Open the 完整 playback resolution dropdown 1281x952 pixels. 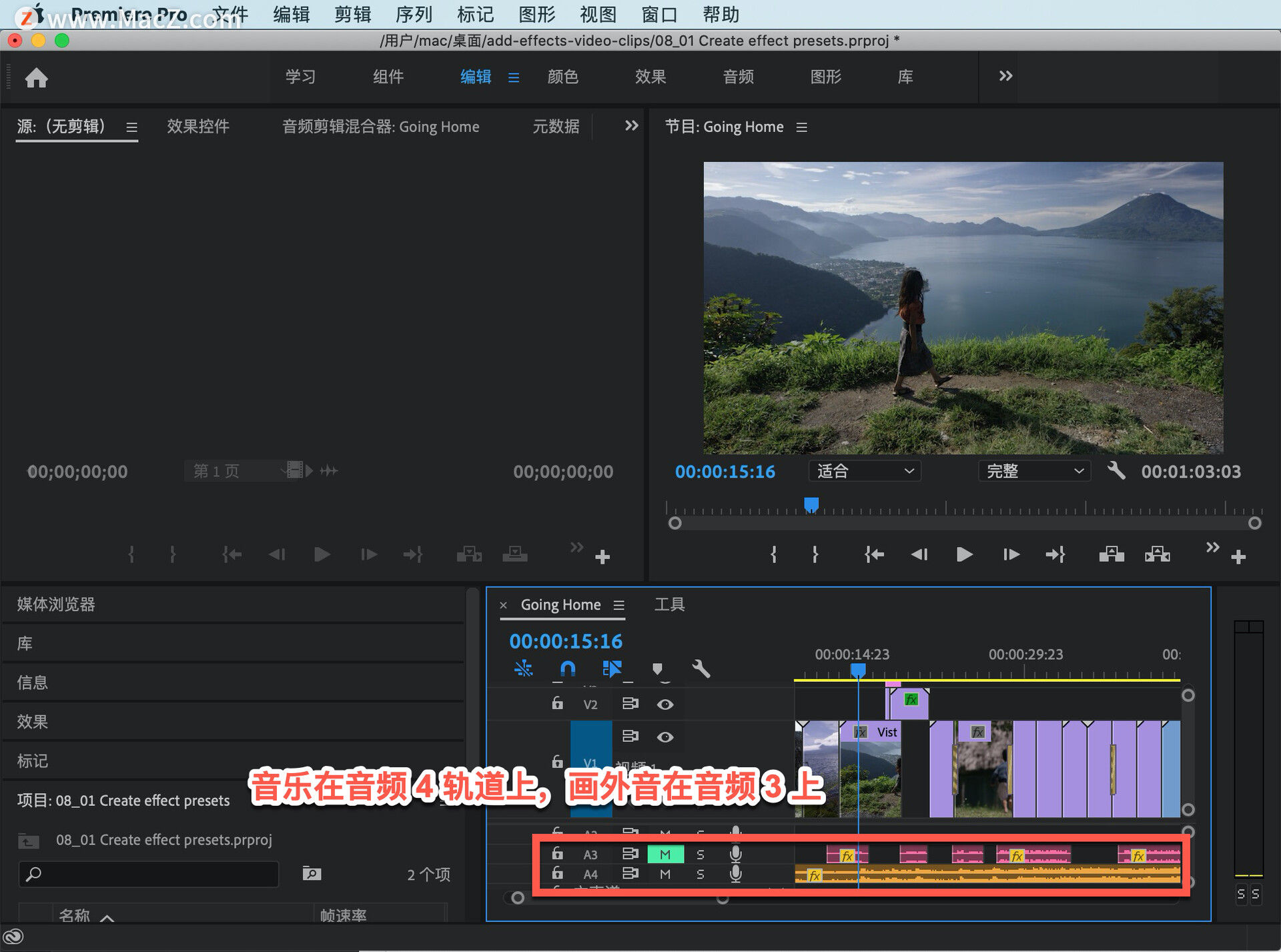[x=1033, y=471]
